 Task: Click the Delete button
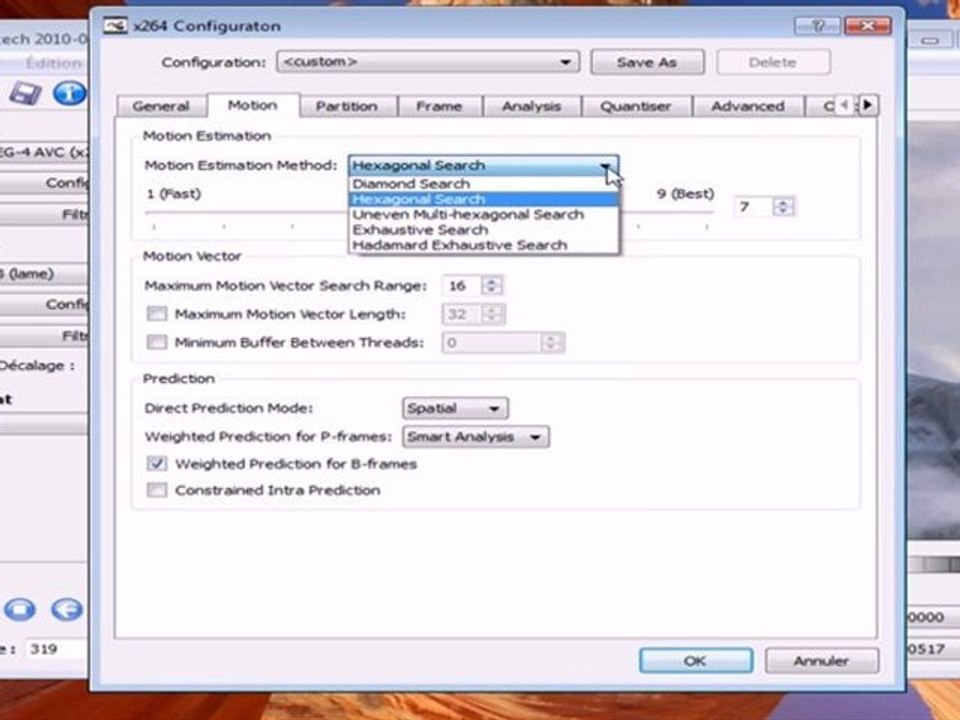pyautogui.click(x=773, y=62)
